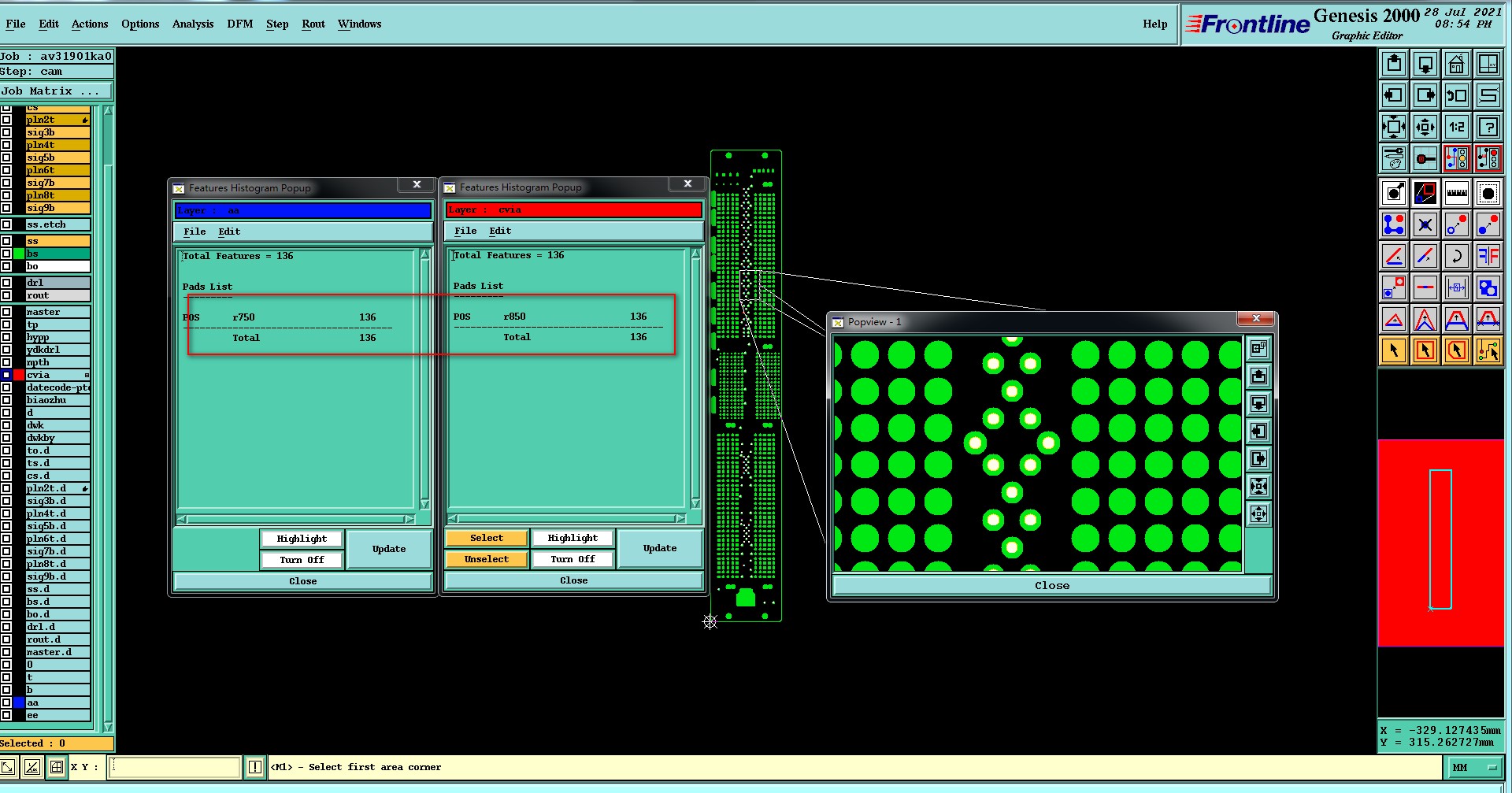Image resolution: width=1512 pixels, height=793 pixels.
Task: Open the Windows menu
Action: (x=360, y=24)
